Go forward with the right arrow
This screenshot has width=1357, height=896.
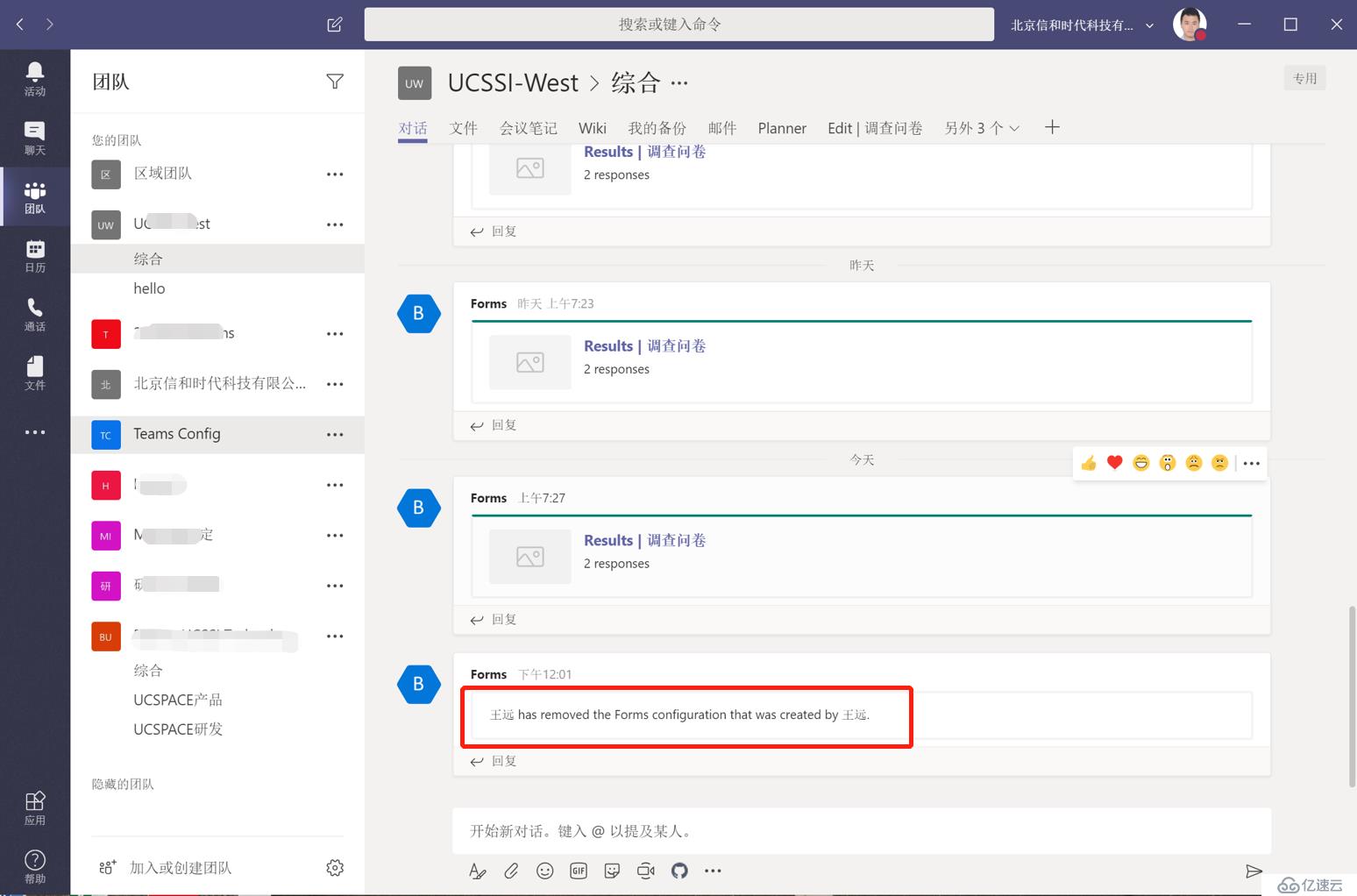pyautogui.click(x=50, y=25)
